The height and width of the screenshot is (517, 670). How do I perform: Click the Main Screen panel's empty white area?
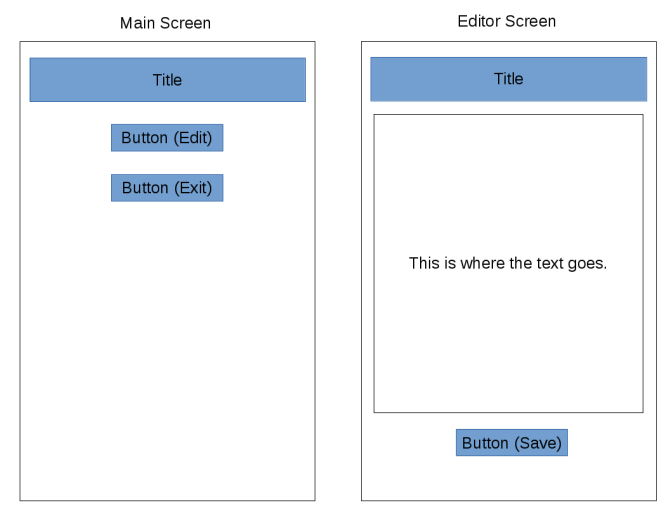(167, 380)
